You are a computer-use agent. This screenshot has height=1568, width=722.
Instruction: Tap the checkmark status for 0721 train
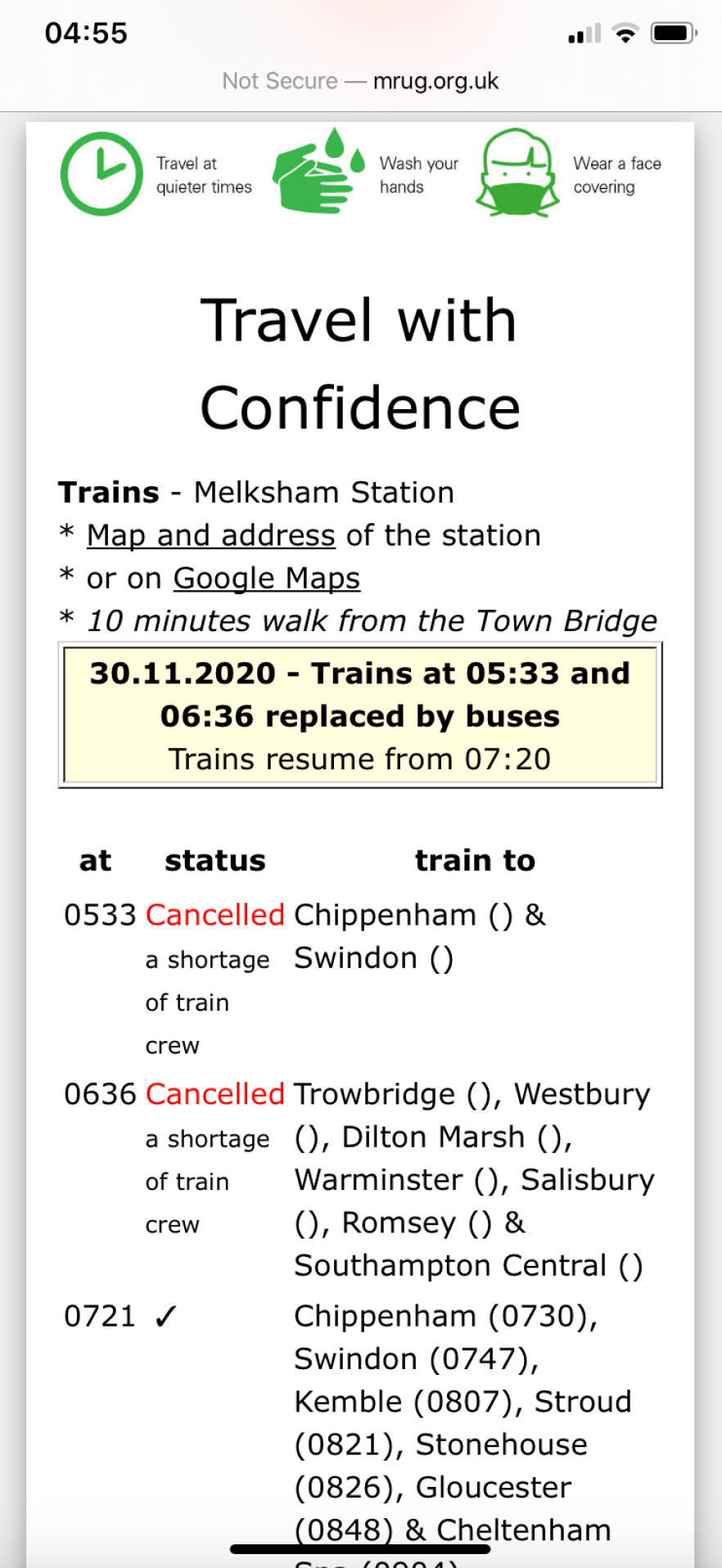click(x=165, y=1316)
